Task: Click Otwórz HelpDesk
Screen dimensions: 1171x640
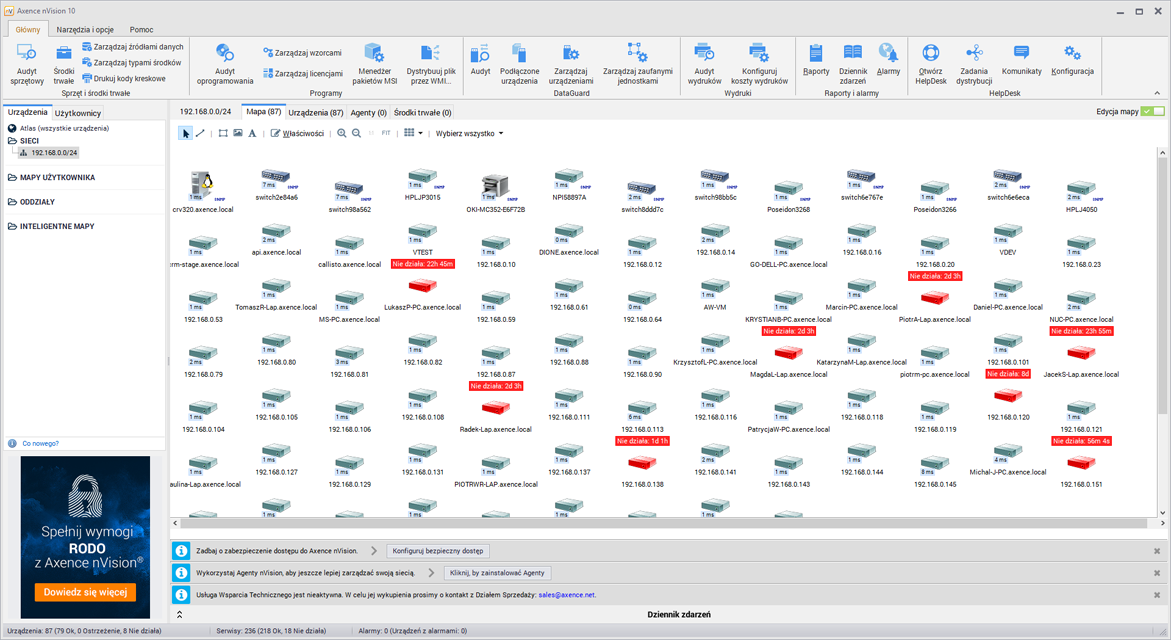Action: coord(931,64)
